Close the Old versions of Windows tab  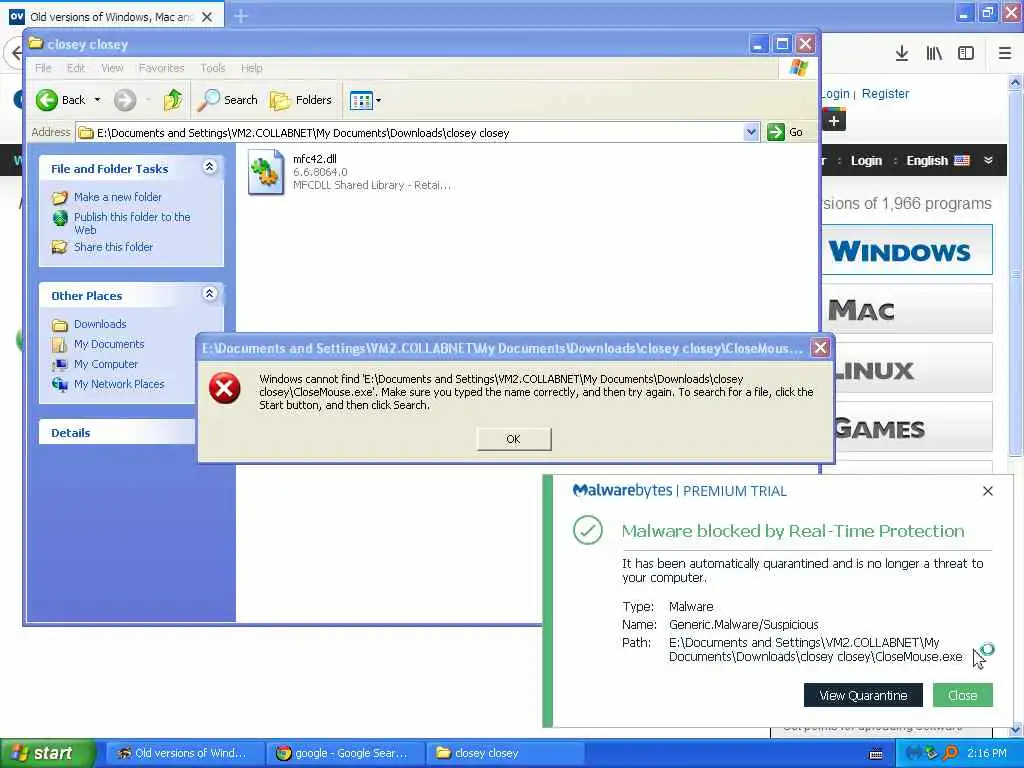tap(207, 17)
